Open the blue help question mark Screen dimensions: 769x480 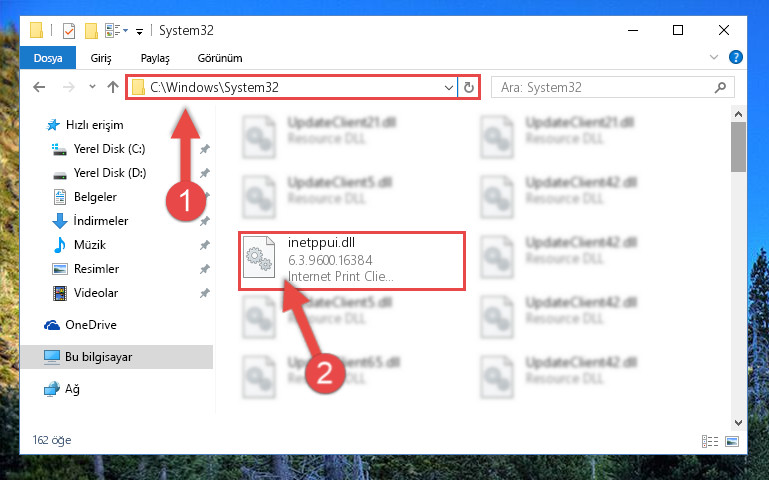(x=735, y=57)
